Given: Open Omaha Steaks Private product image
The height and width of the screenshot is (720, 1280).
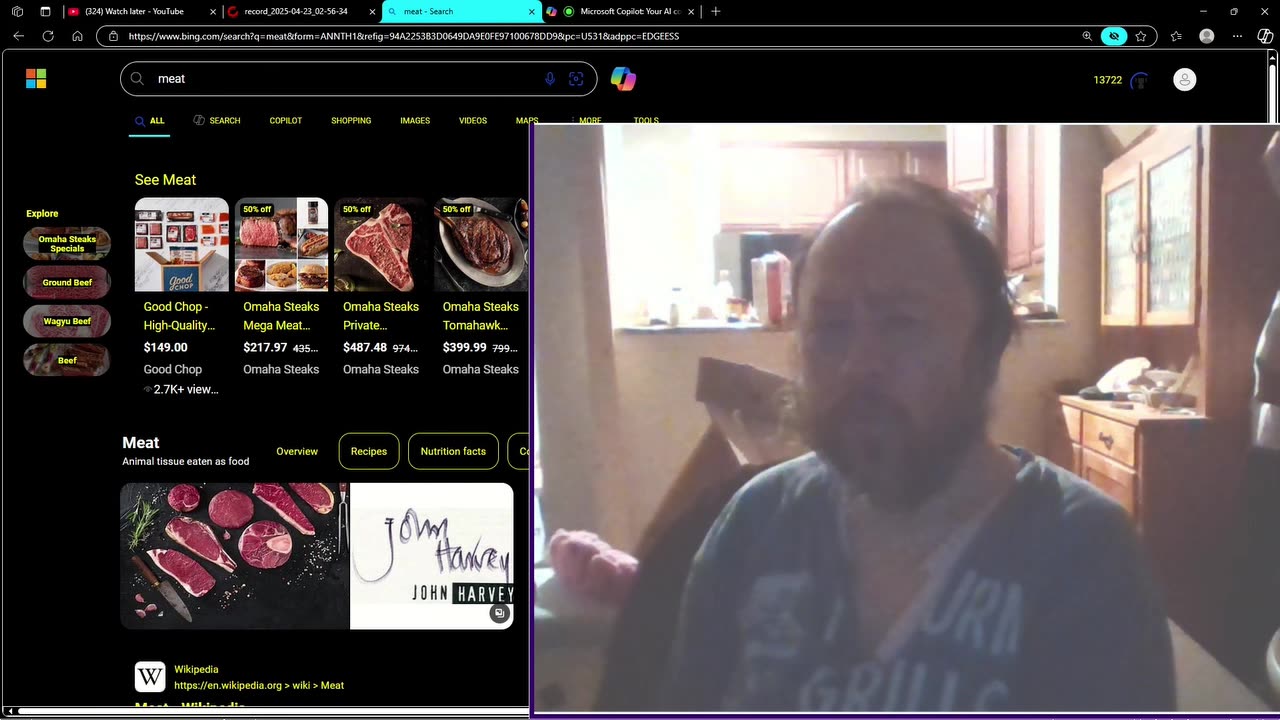Looking at the screenshot, I should (381, 245).
